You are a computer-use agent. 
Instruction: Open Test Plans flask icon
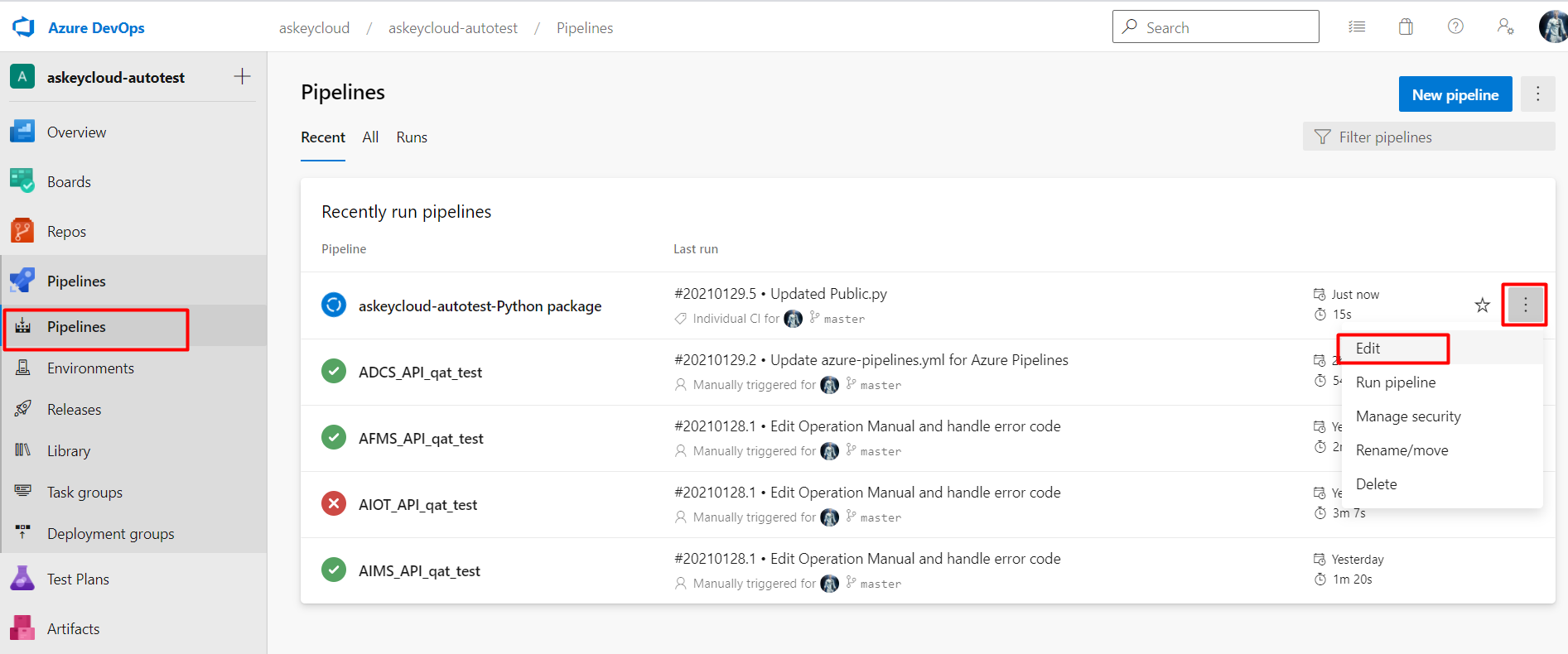pyautogui.click(x=22, y=579)
